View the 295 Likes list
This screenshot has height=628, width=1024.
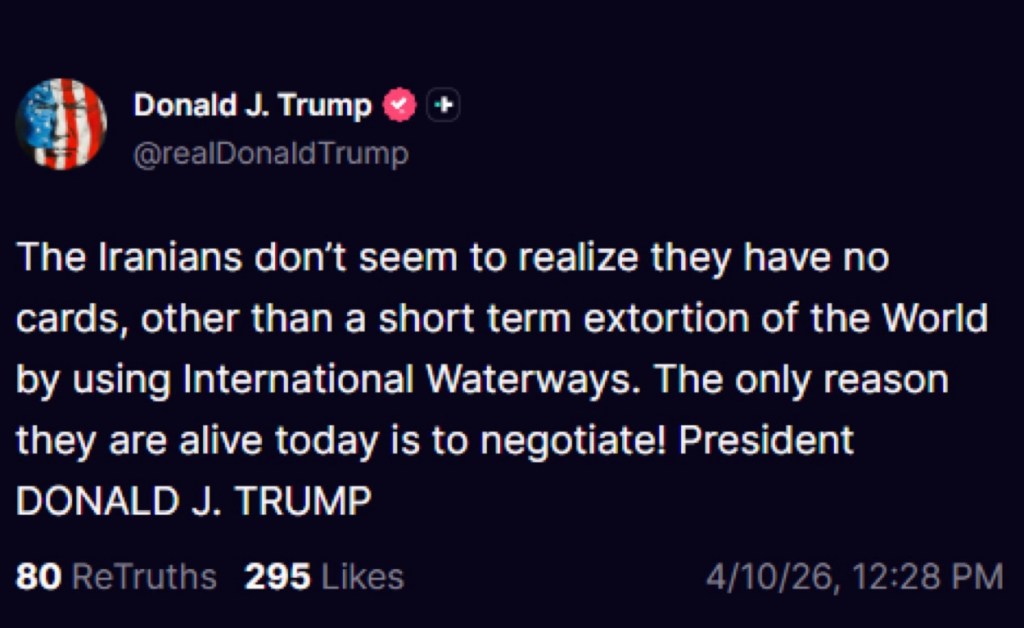click(x=324, y=577)
